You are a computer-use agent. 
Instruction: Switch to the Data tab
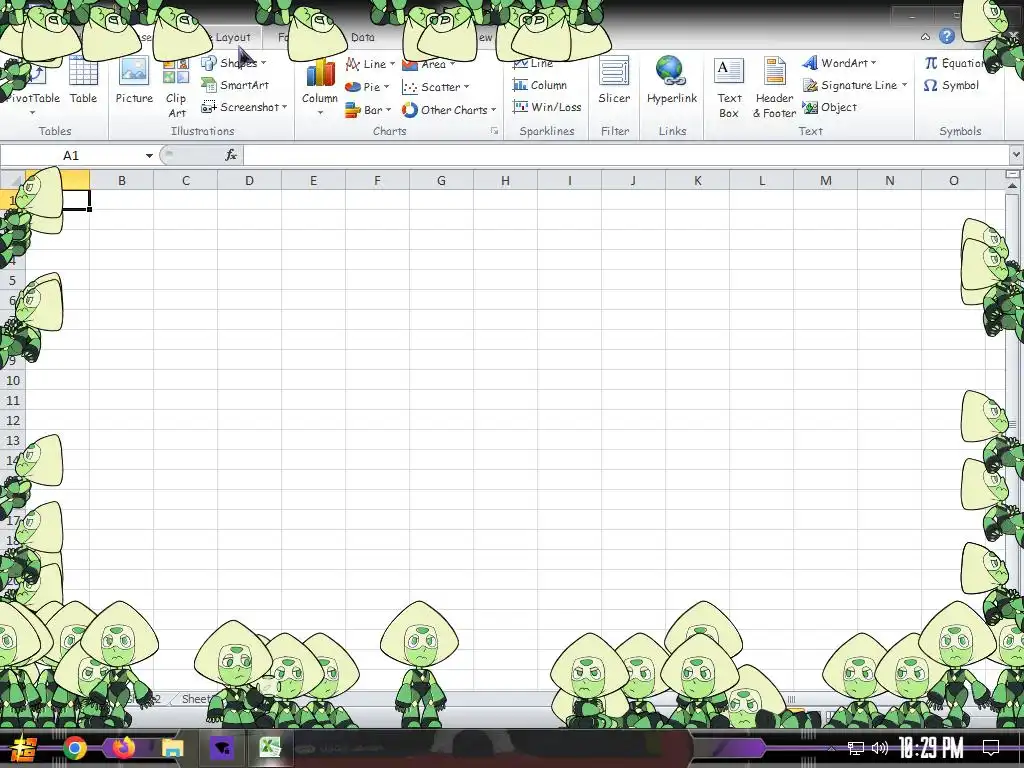[362, 37]
